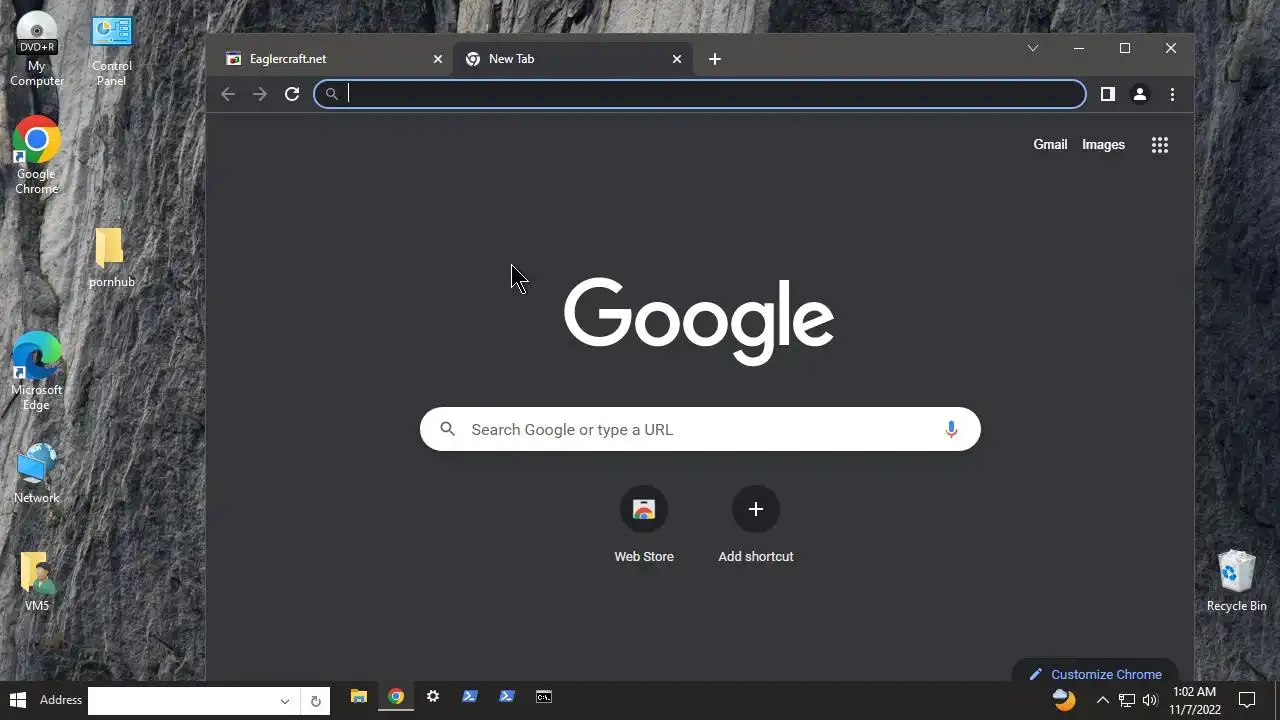Screen dimensions: 1280x720
Task: Select the Network desktop icon
Action: click(36, 473)
